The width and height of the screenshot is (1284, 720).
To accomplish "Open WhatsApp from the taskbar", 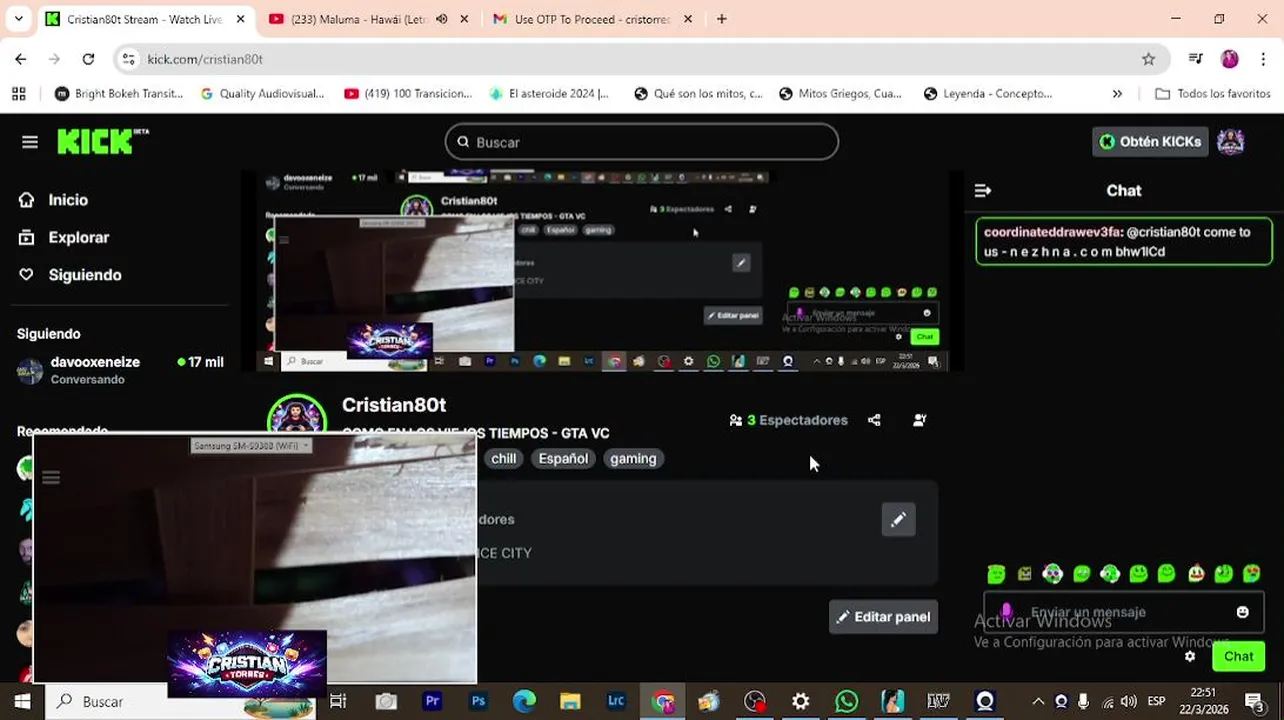I will coord(847,701).
